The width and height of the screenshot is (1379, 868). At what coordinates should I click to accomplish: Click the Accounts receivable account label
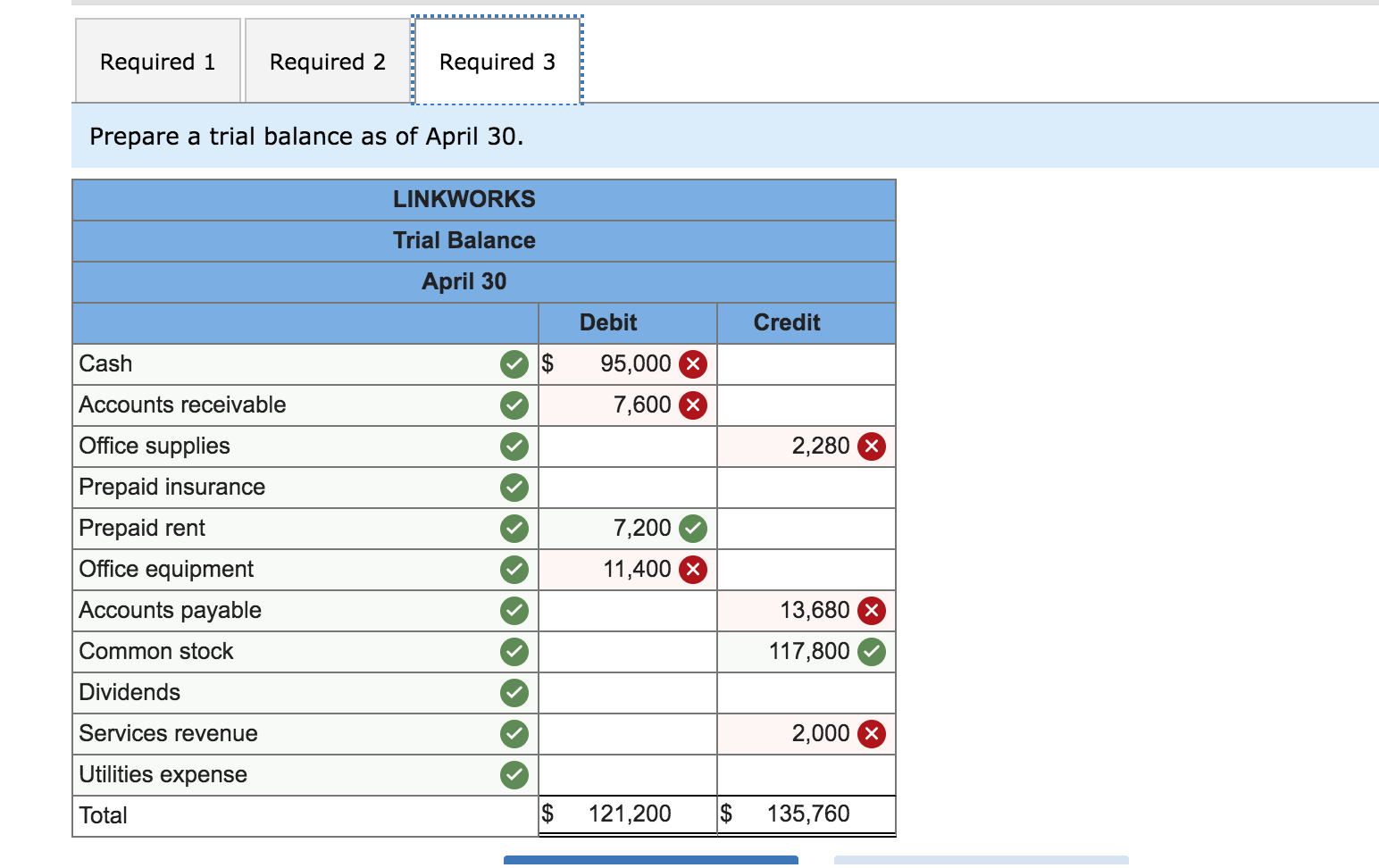(182, 405)
